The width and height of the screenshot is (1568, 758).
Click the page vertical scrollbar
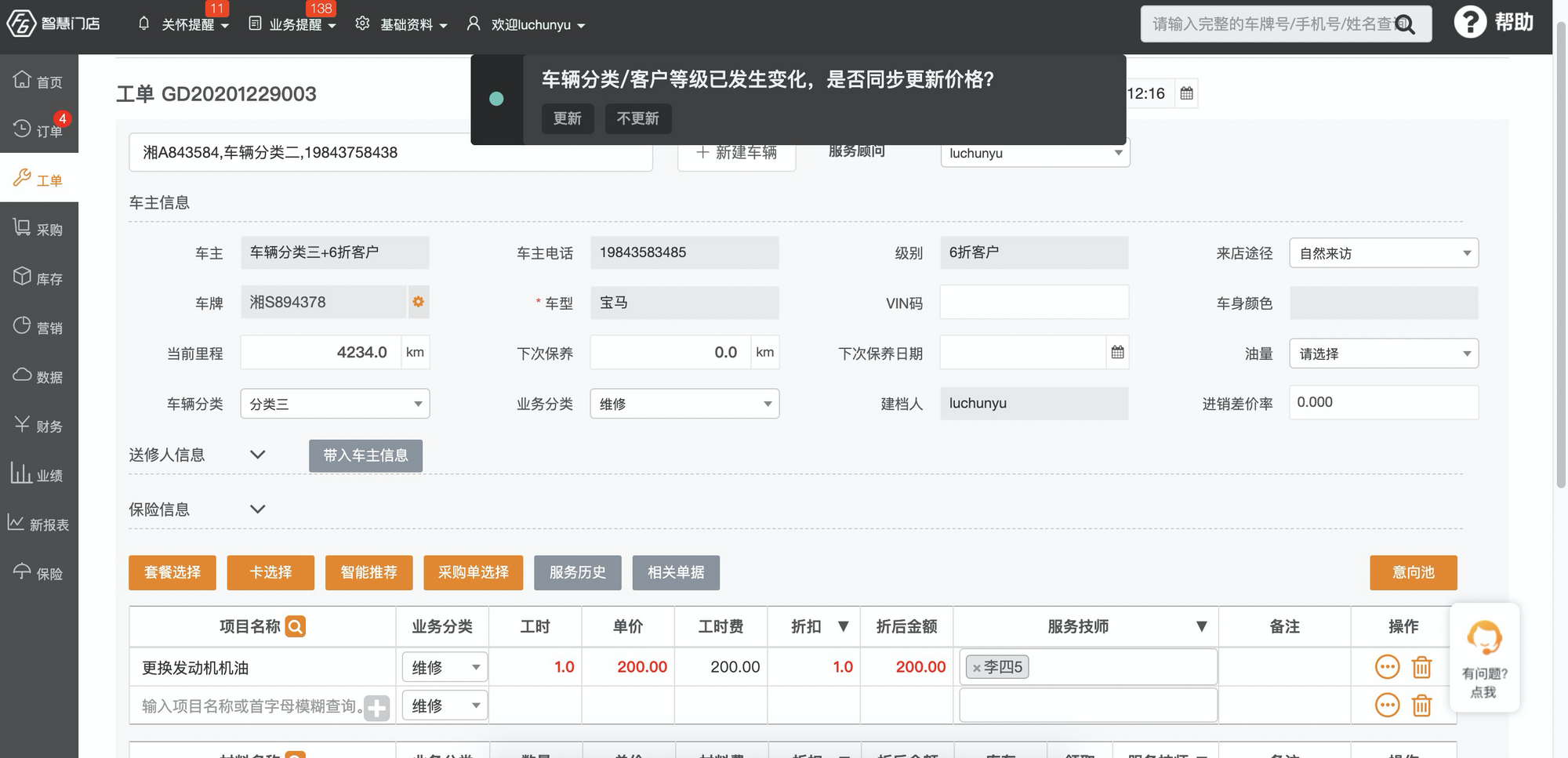click(x=1561, y=255)
